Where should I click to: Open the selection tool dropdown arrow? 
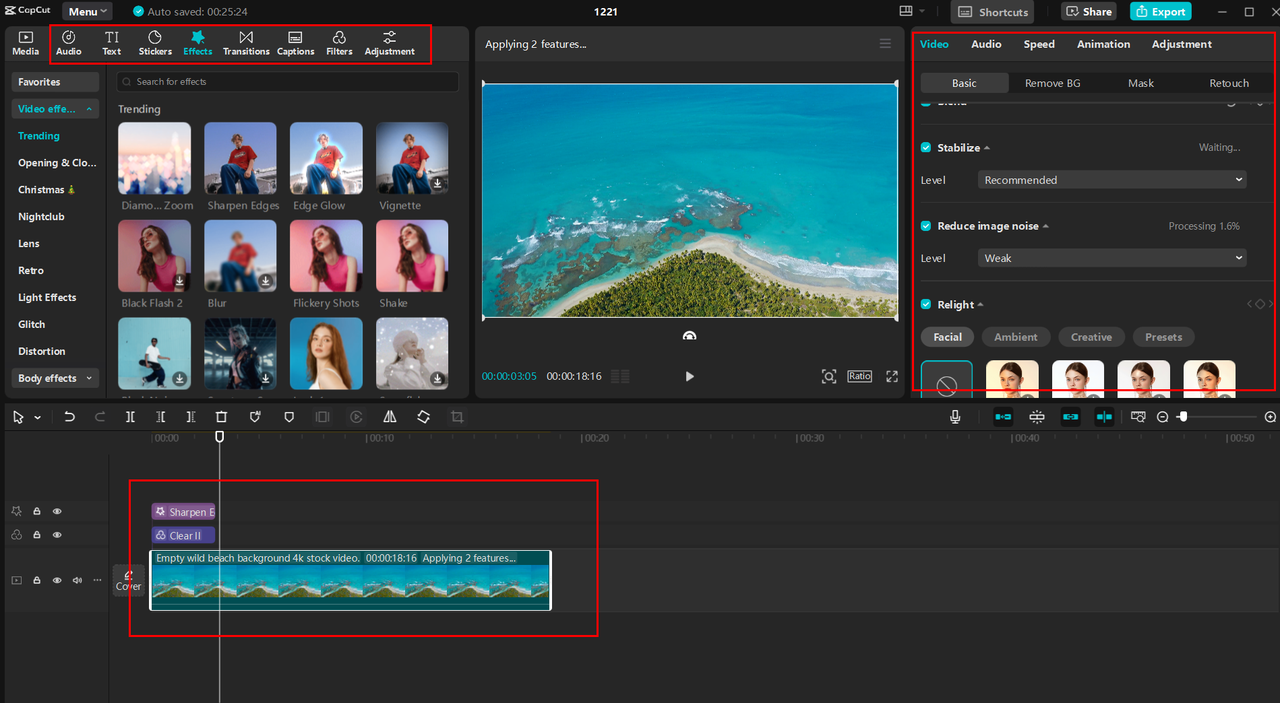pos(38,417)
